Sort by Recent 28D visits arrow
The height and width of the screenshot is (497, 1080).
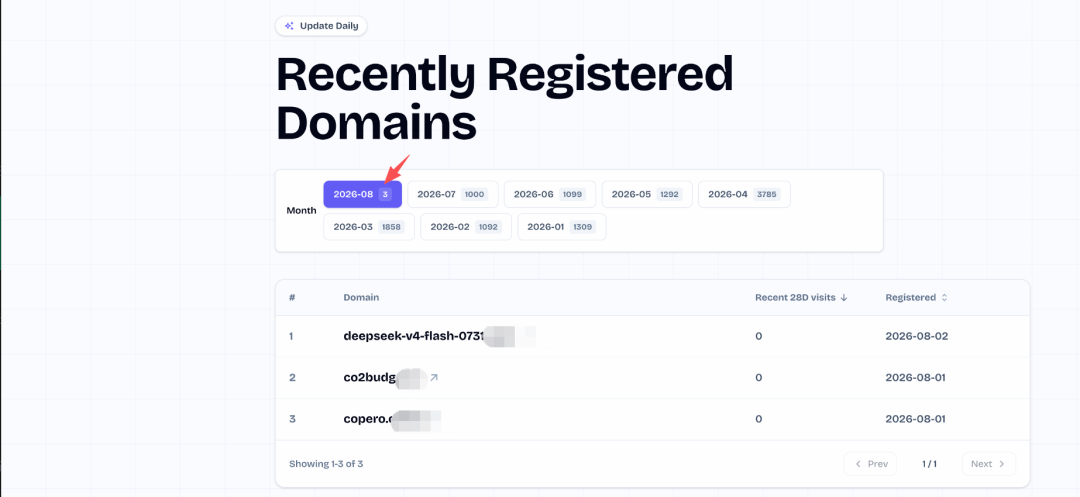coord(844,297)
